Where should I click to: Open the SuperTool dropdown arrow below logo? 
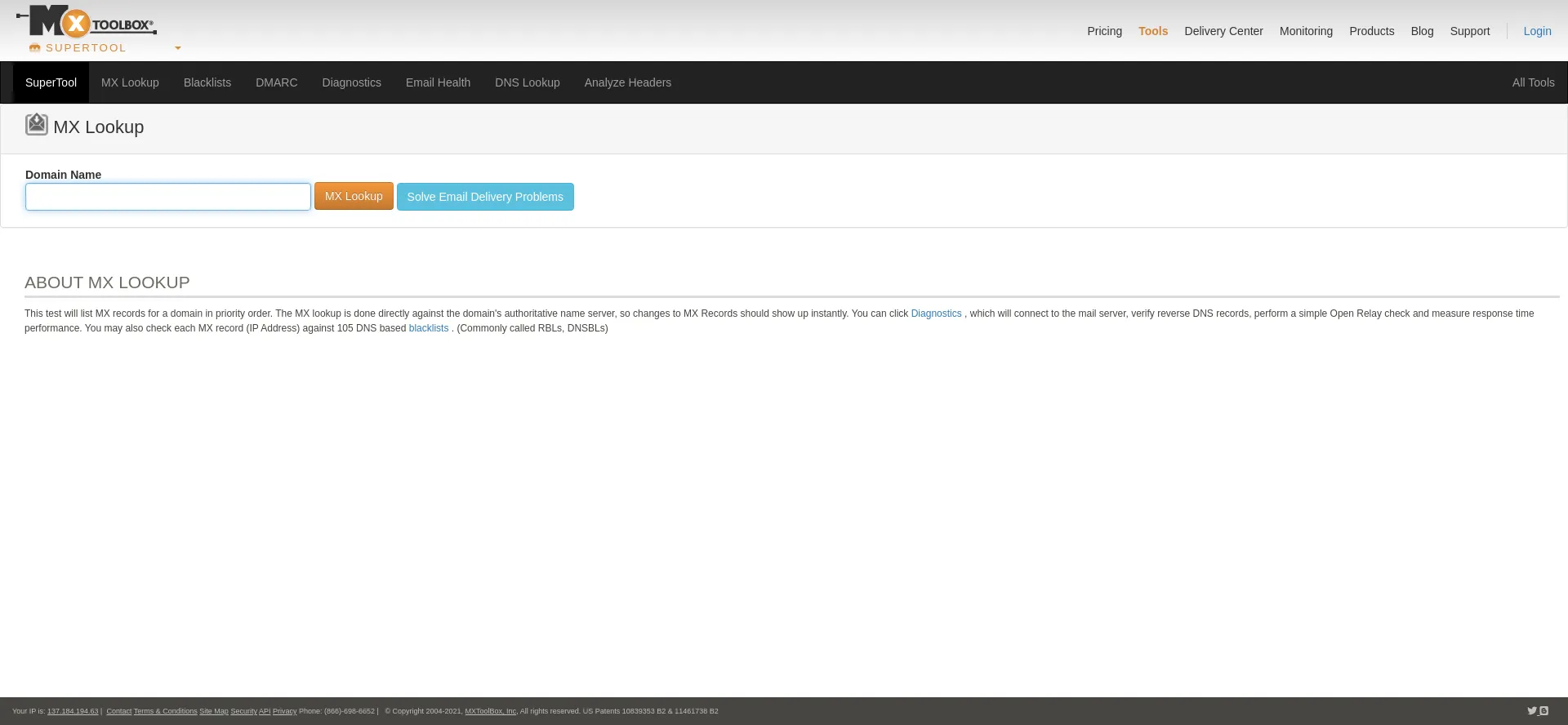tap(178, 48)
